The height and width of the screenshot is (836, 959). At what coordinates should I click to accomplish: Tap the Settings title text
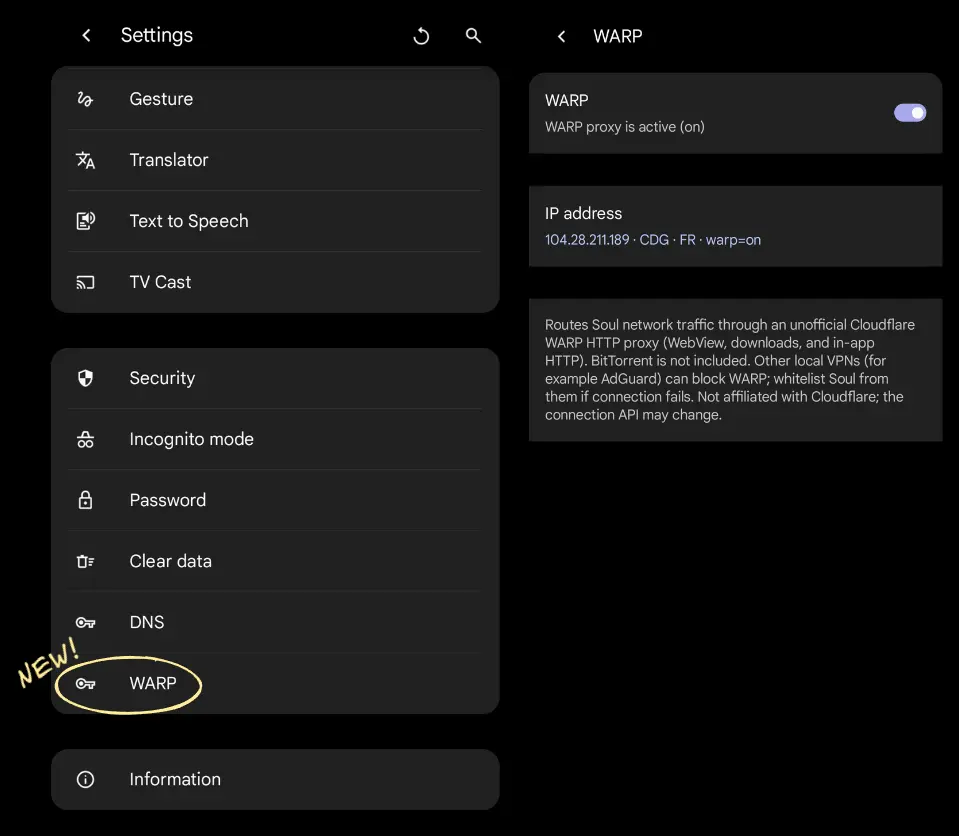tap(157, 35)
